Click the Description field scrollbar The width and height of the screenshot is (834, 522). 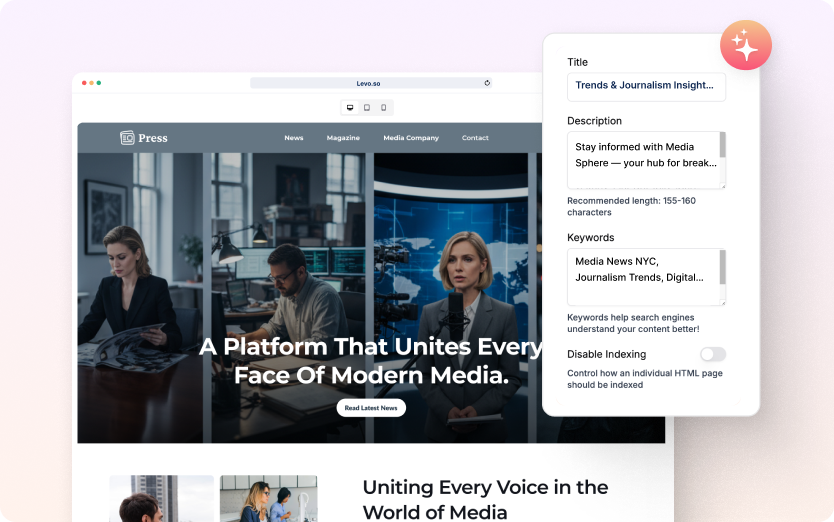(722, 146)
